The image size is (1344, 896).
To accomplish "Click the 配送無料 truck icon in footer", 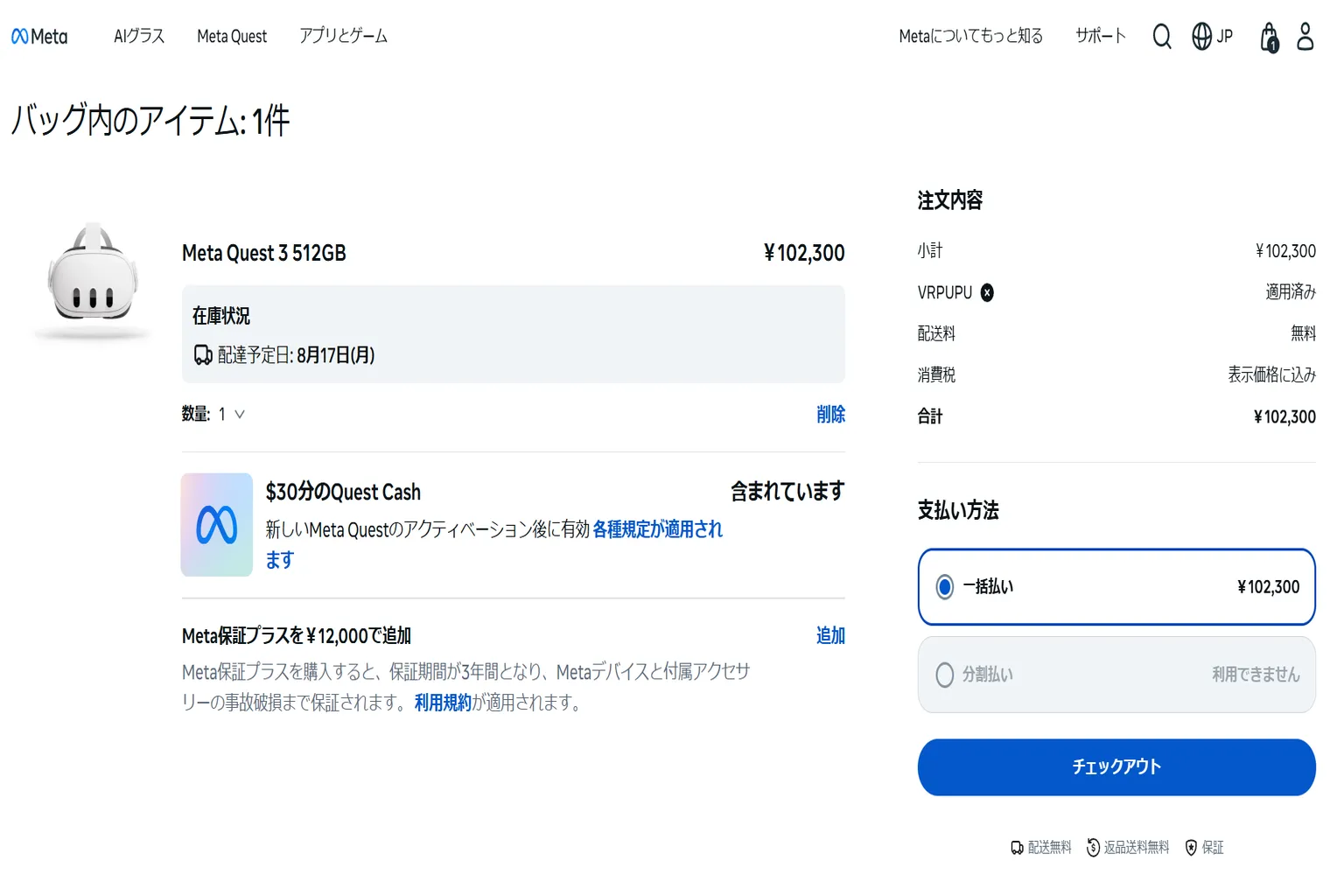I will coord(1017,847).
